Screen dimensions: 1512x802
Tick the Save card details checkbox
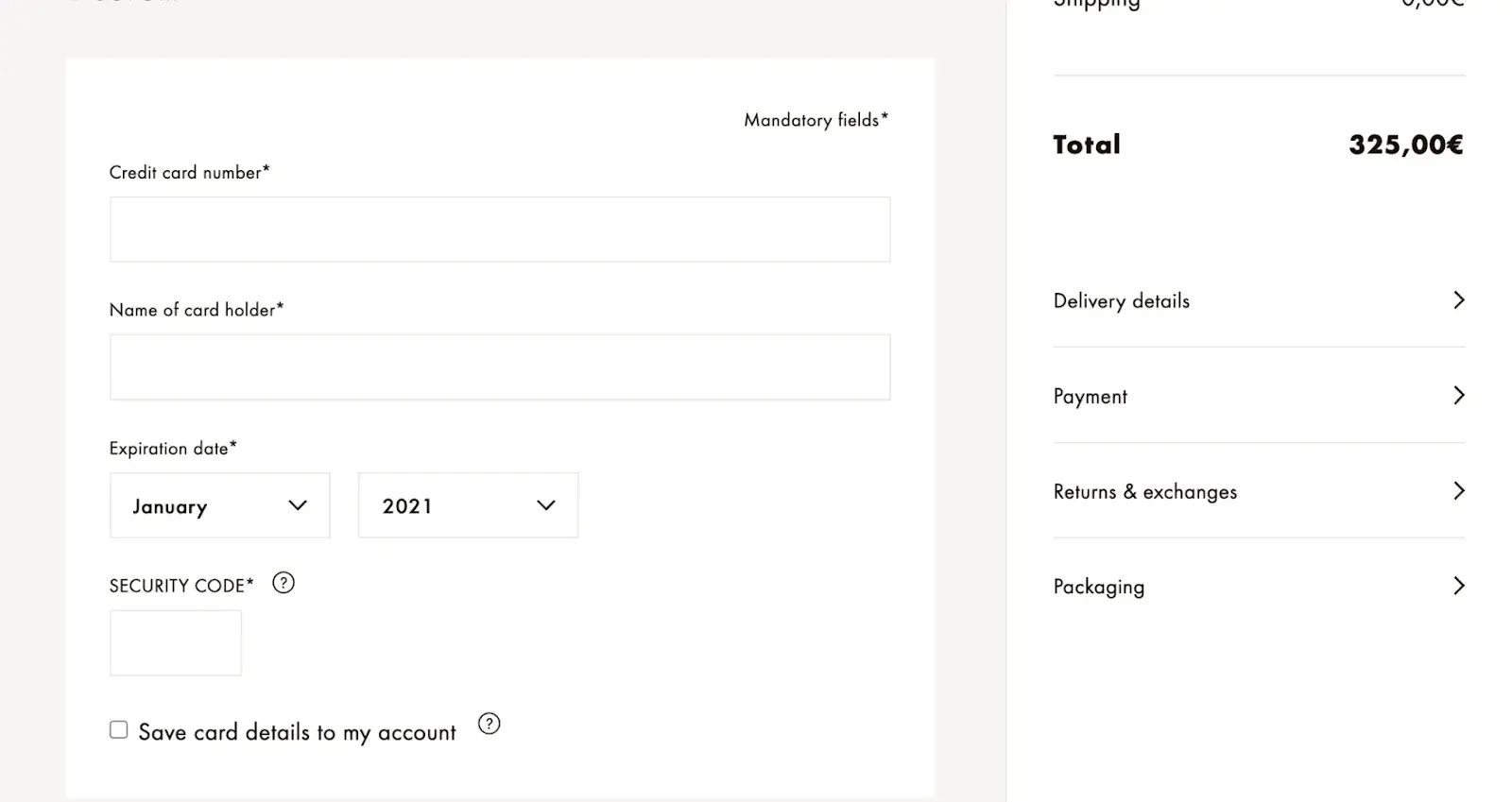(119, 730)
